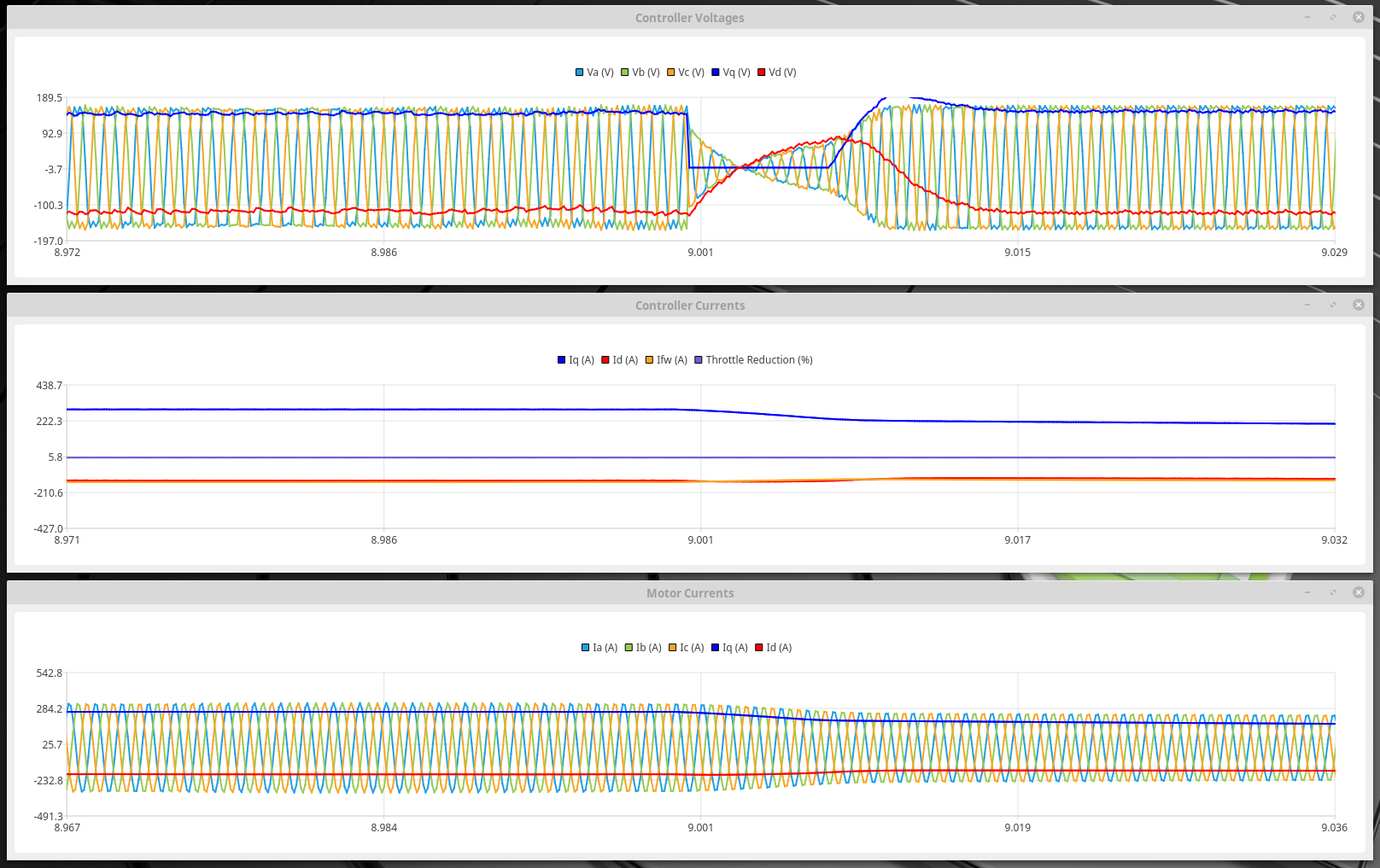1380x868 pixels.
Task: Click the Throttle Reduction (%) legend entry
Action: (x=753, y=360)
